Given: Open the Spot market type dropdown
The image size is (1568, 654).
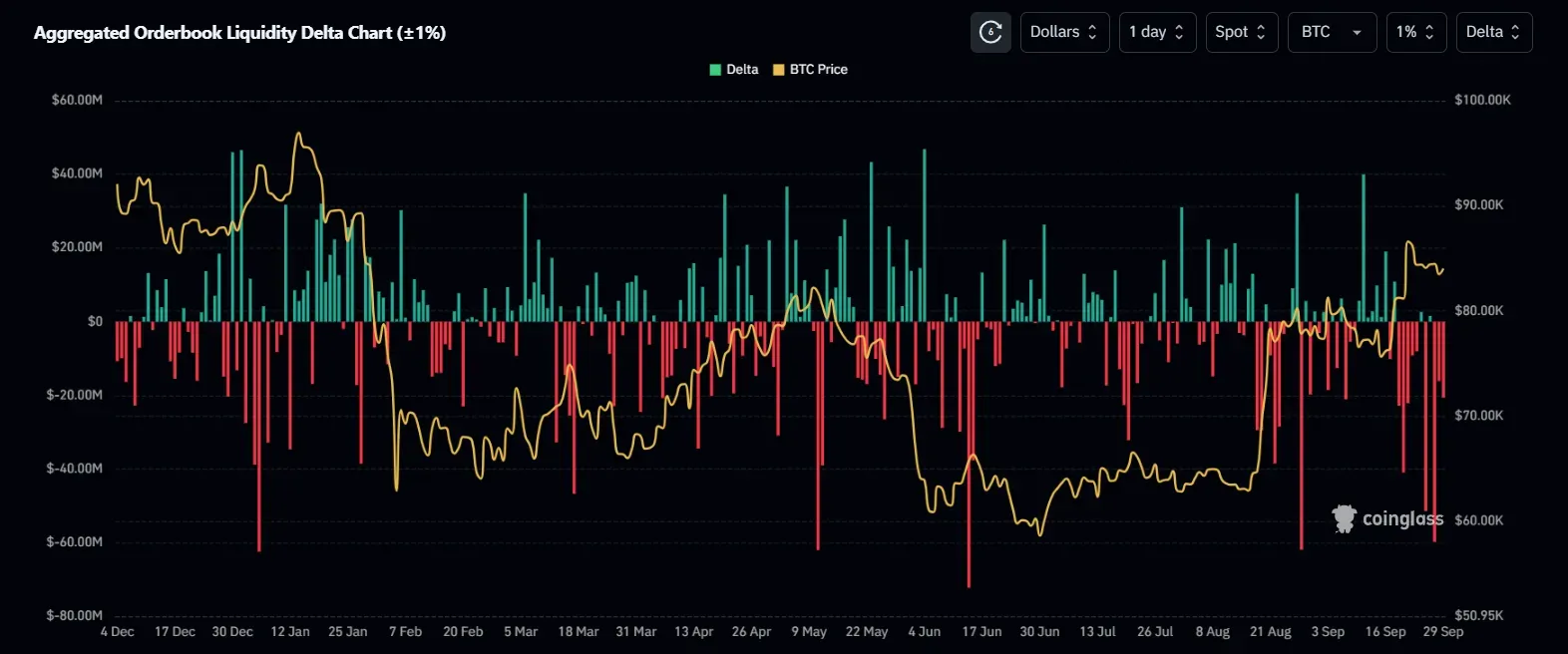Looking at the screenshot, I should click(1241, 32).
